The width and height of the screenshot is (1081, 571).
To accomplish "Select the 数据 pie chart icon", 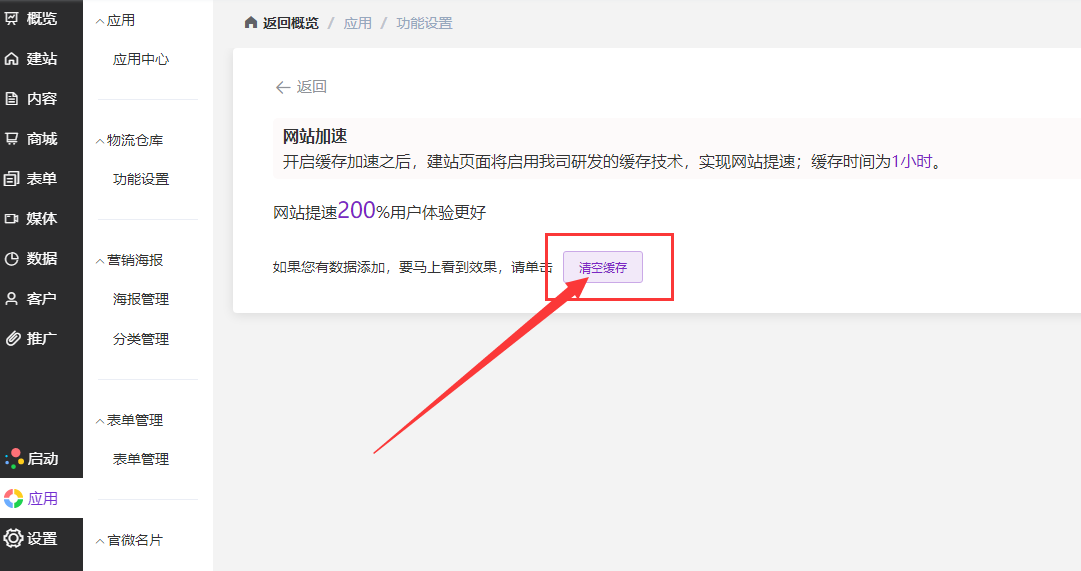I will pyautogui.click(x=12, y=259).
